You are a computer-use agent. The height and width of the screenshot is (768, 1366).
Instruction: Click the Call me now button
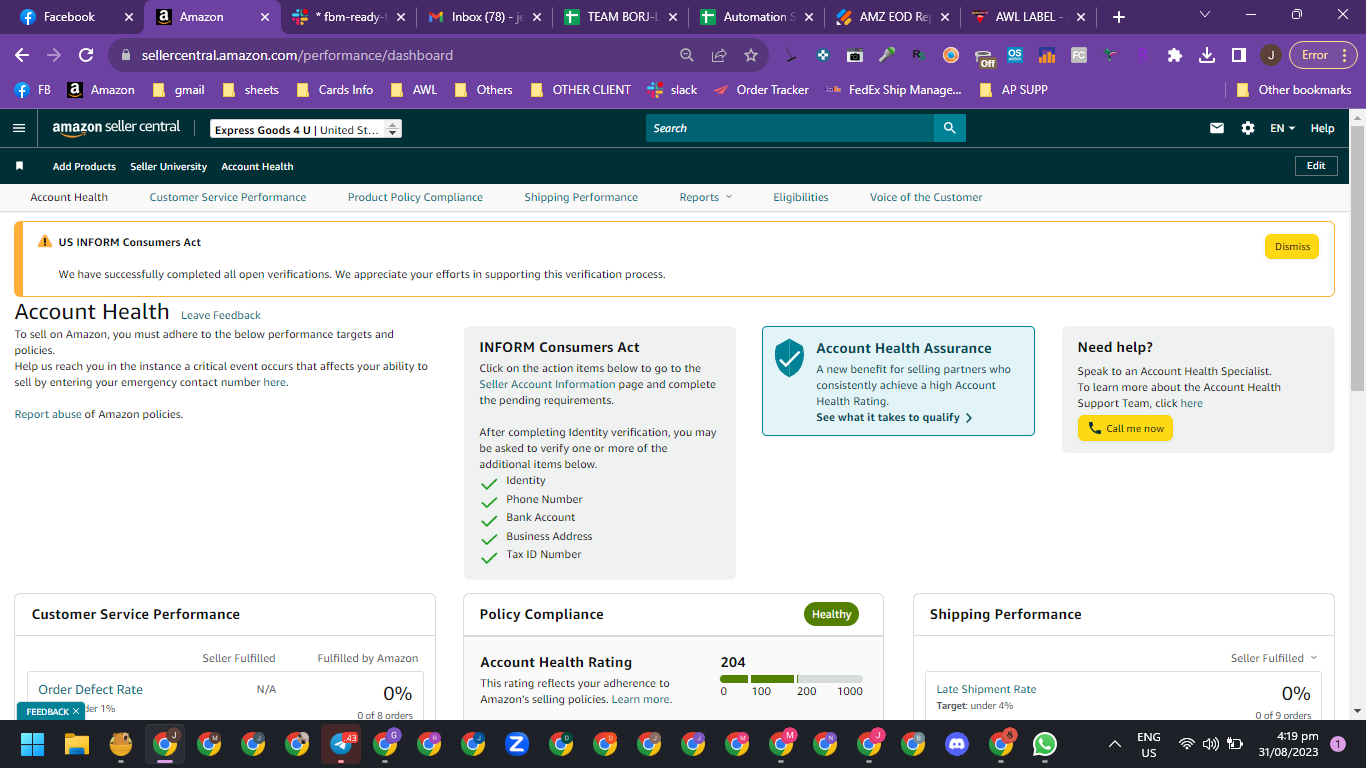click(1125, 429)
